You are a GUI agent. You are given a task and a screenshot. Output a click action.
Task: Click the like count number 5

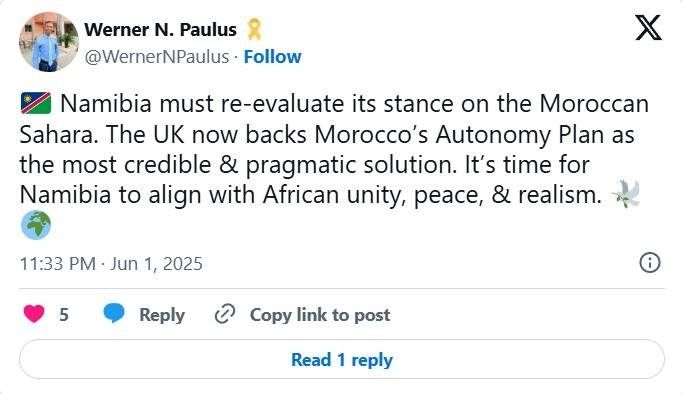(x=64, y=314)
